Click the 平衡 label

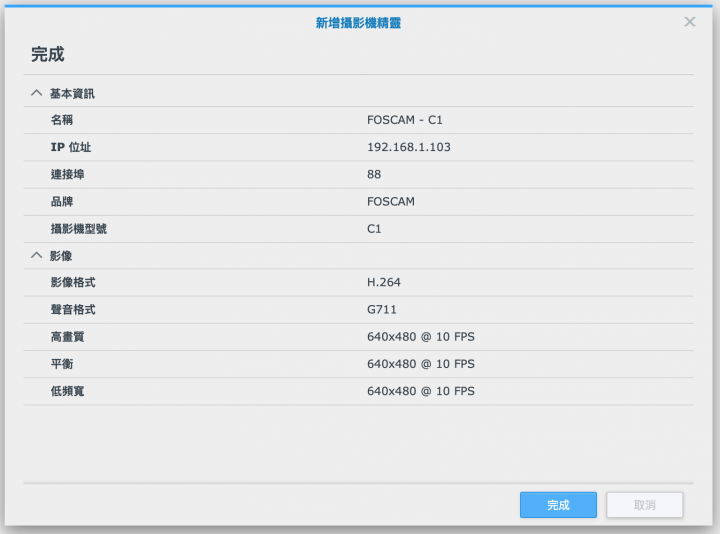(x=62, y=363)
